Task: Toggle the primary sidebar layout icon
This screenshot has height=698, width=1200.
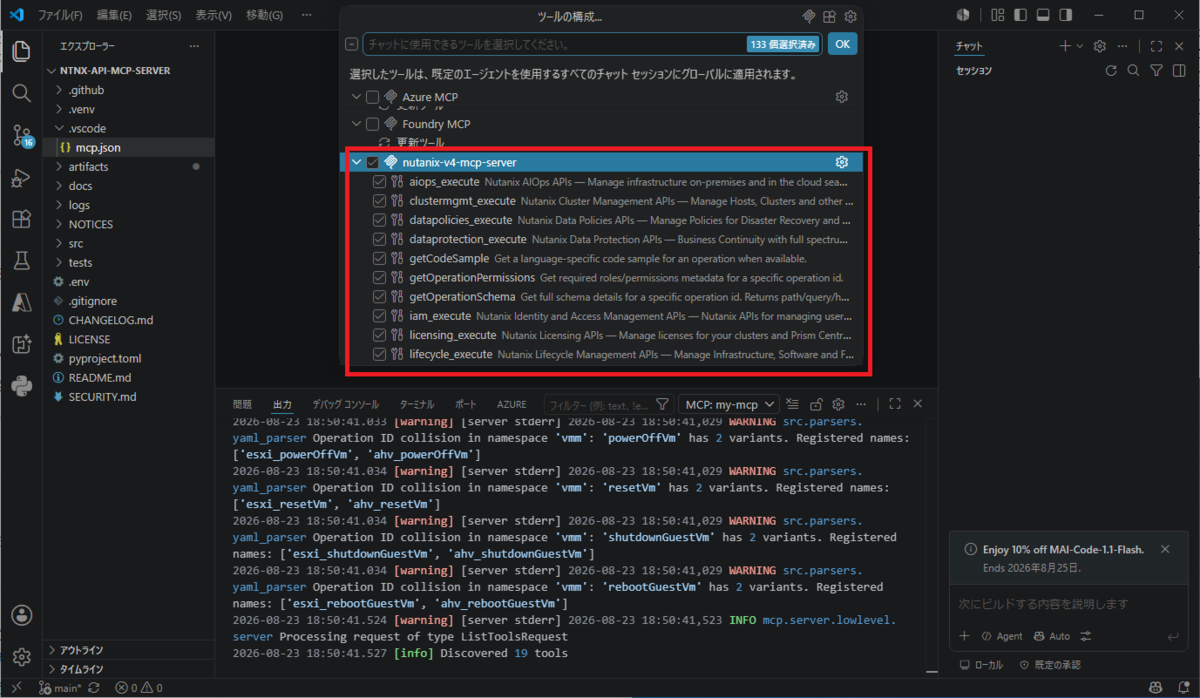Action: pos(1019,15)
